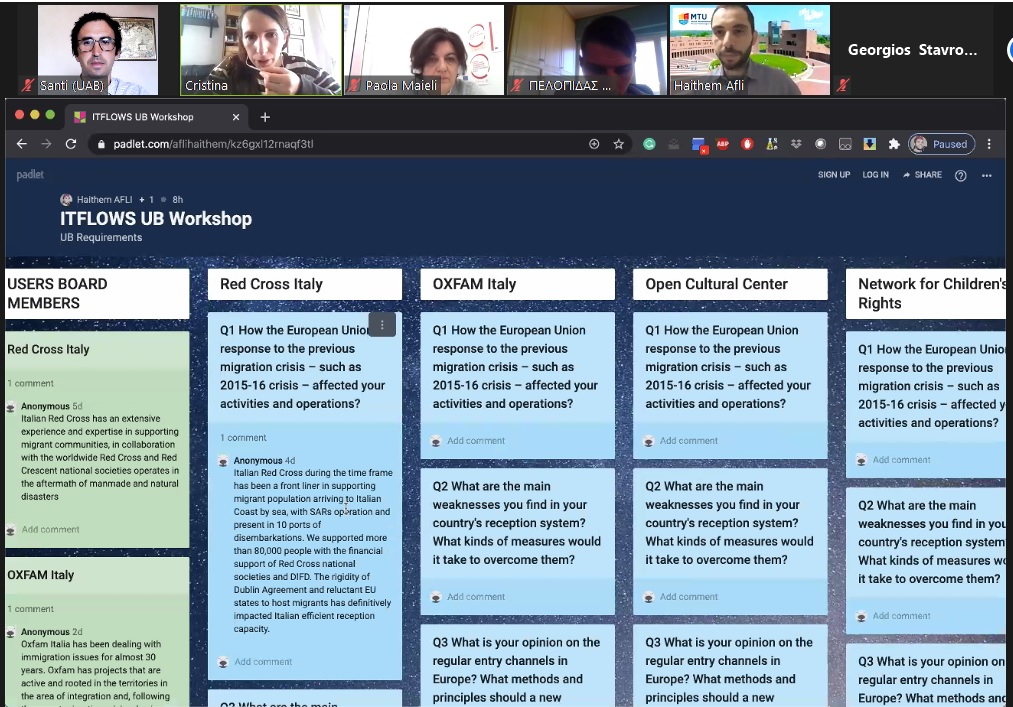Click the padlet logo
Image resolution: width=1013 pixels, height=707 pixels.
point(30,174)
